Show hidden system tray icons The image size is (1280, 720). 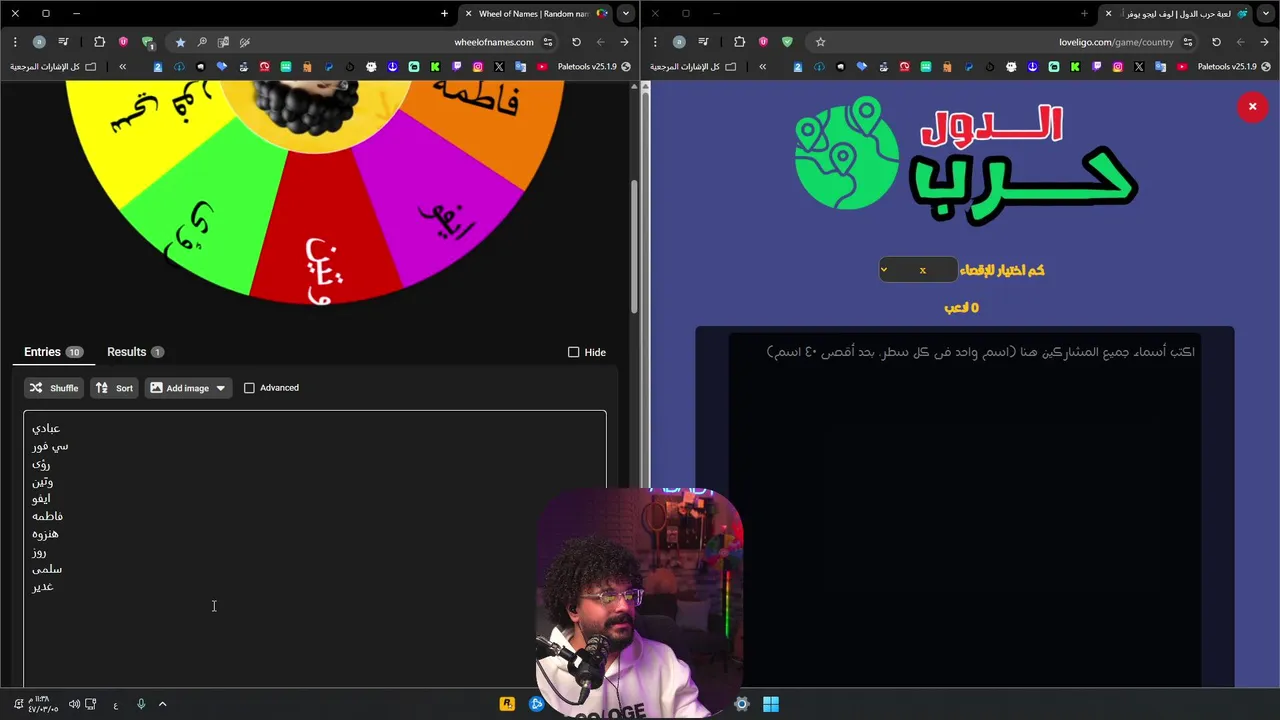coord(162,704)
